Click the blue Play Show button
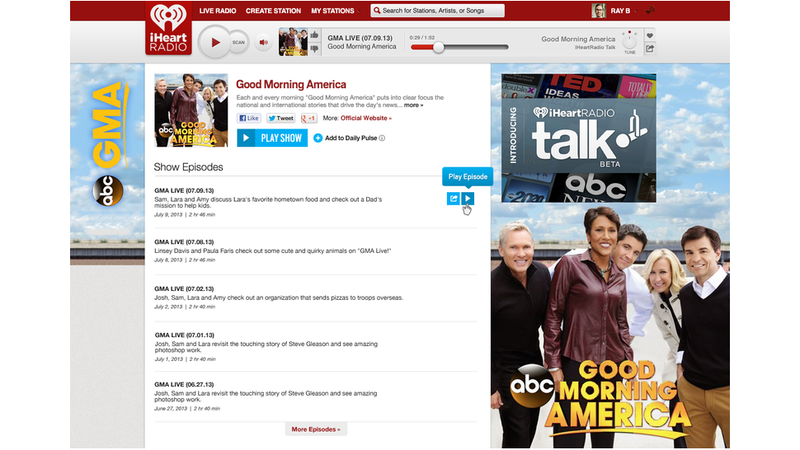The height and width of the screenshot is (450, 800). (x=272, y=138)
